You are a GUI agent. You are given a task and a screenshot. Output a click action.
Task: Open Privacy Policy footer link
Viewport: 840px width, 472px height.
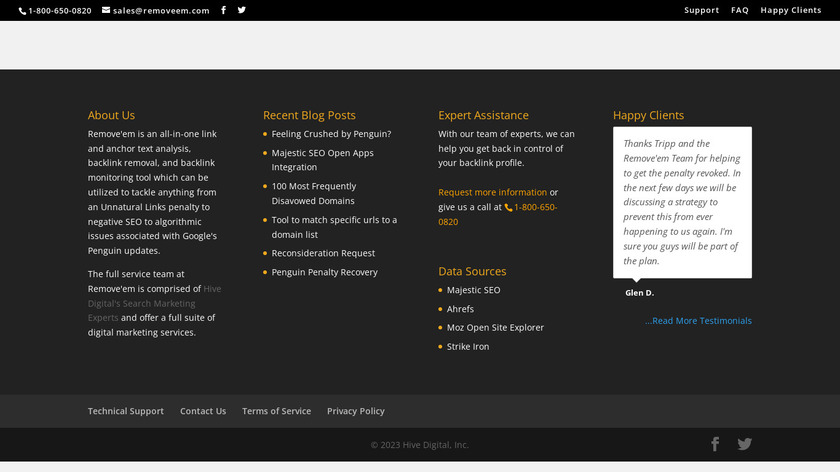(356, 411)
